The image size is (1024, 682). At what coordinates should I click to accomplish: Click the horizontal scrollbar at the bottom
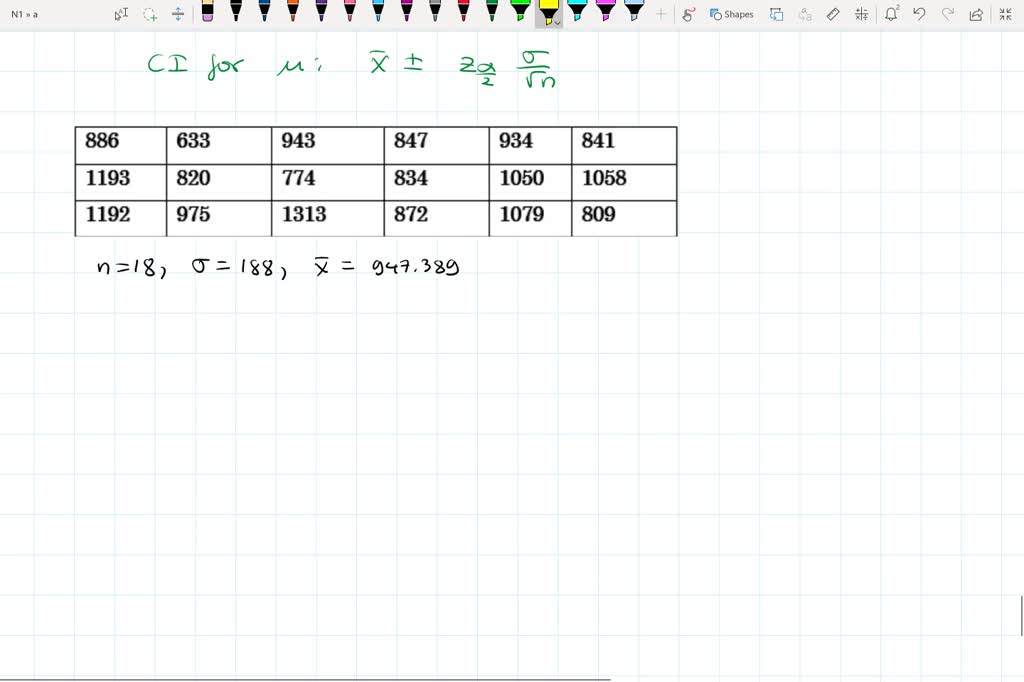point(306,679)
